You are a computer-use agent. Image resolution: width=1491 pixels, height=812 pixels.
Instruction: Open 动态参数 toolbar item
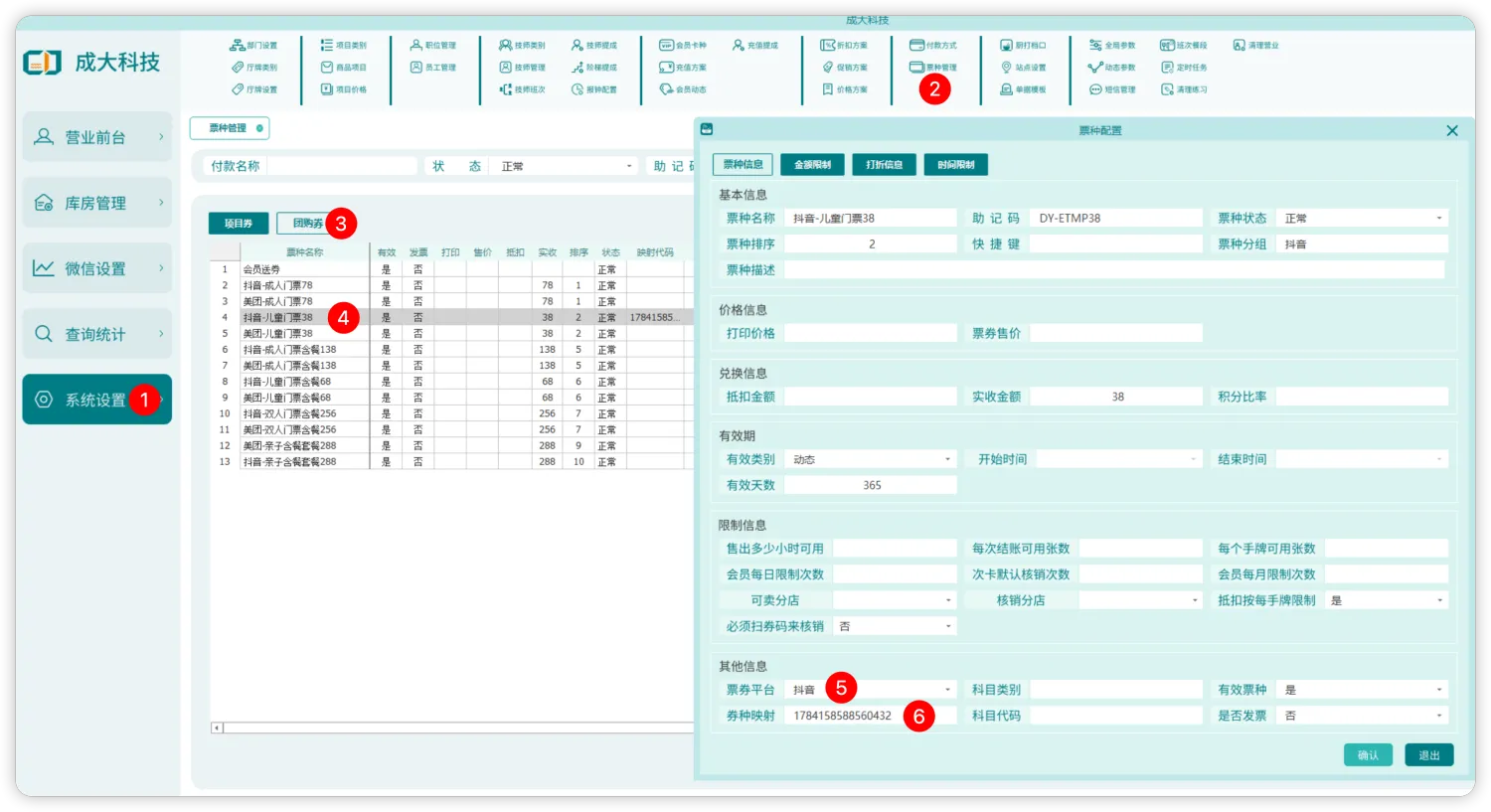coord(1112,68)
